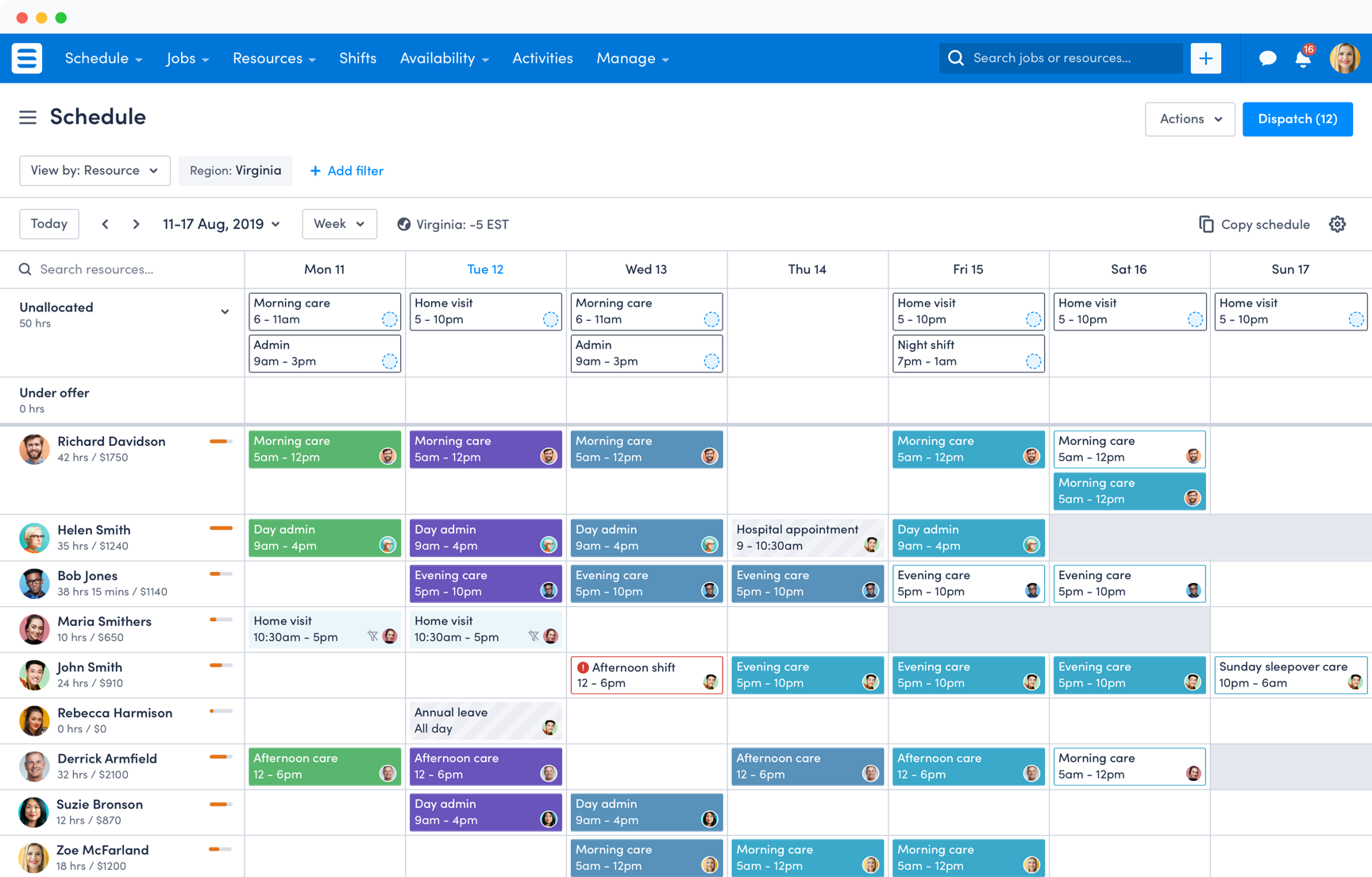Click the Search resources field
The width and height of the screenshot is (1372, 877).
point(127,269)
